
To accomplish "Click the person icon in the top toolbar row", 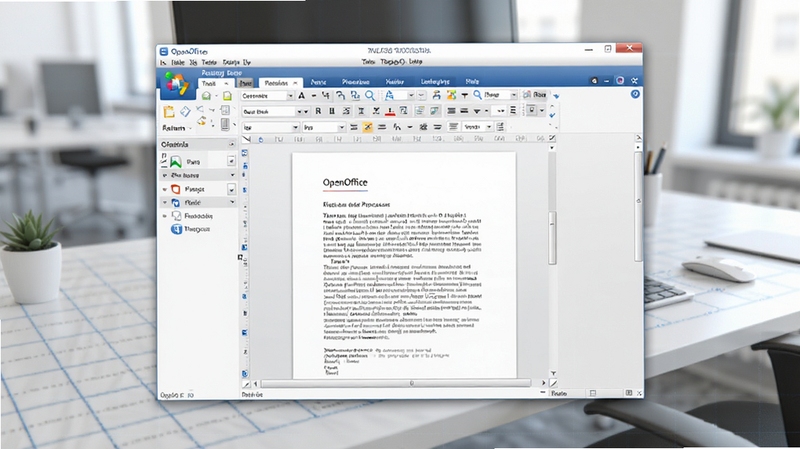I will click(436, 95).
